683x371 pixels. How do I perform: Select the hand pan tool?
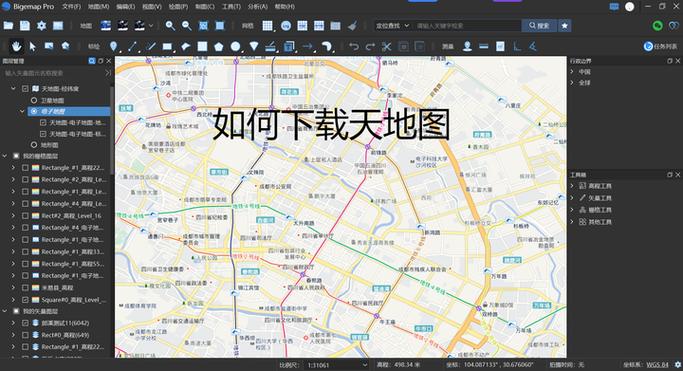point(16,46)
